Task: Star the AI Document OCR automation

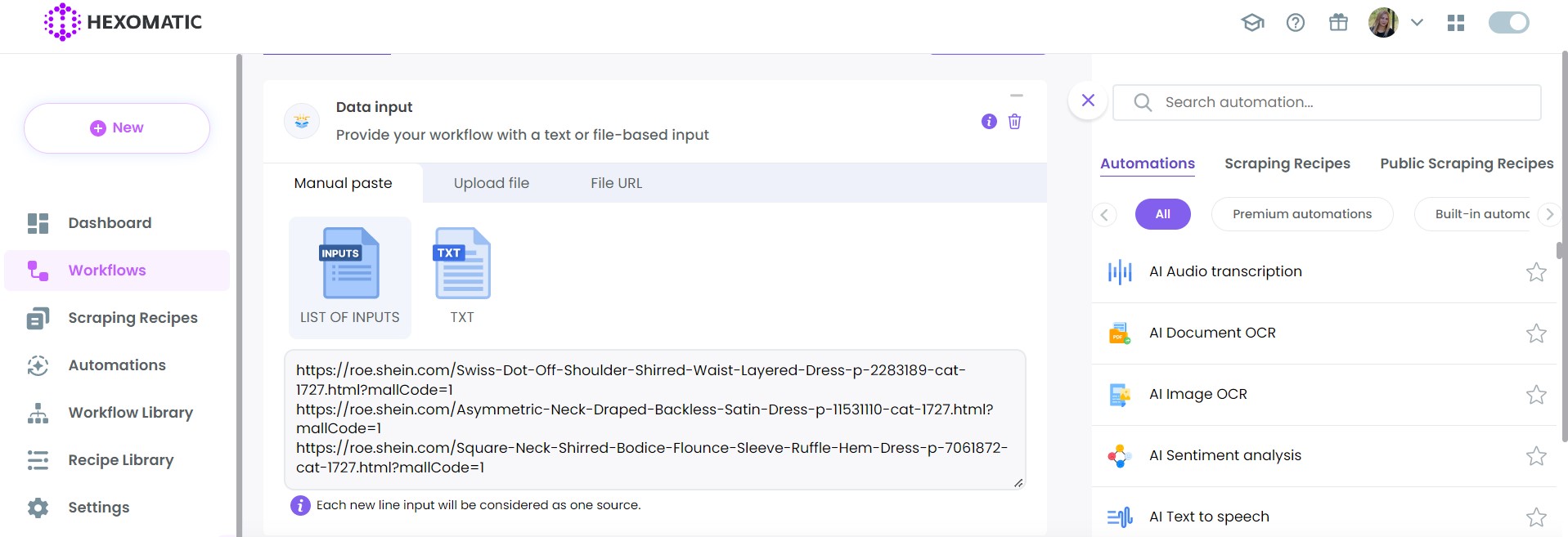Action: (1536, 333)
